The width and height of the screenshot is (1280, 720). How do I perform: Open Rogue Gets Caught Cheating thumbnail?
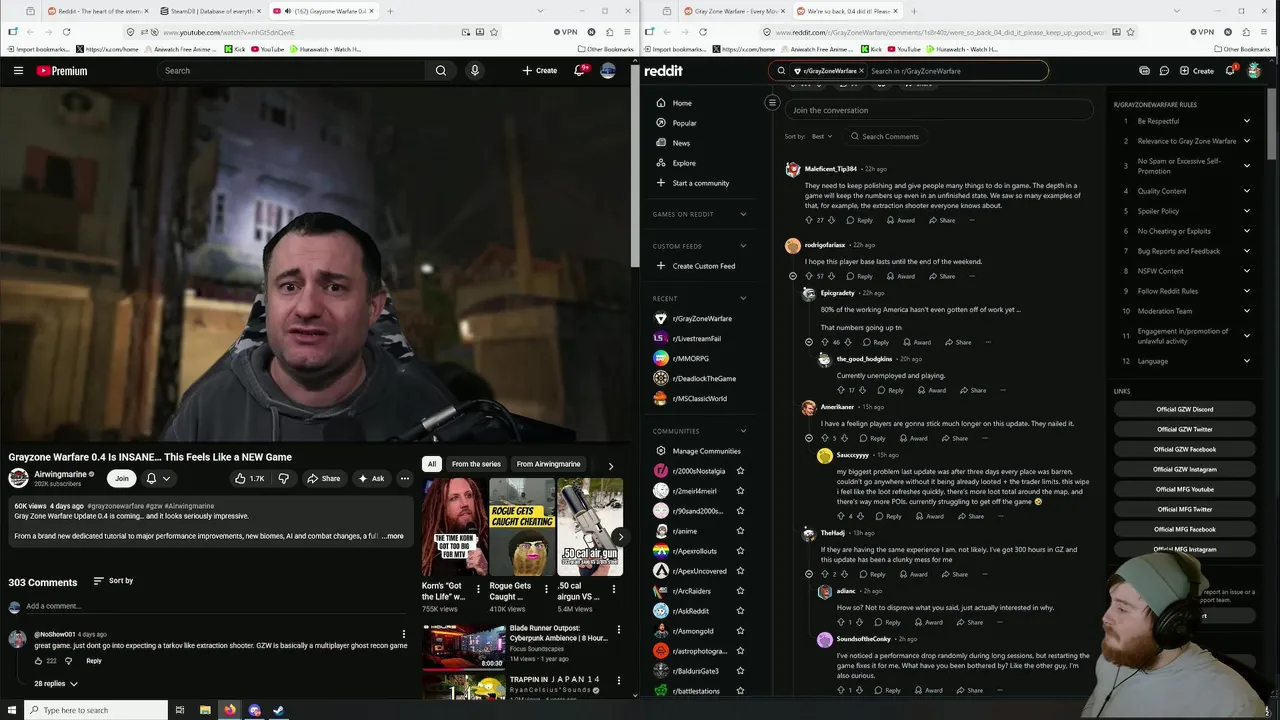pyautogui.click(x=522, y=527)
